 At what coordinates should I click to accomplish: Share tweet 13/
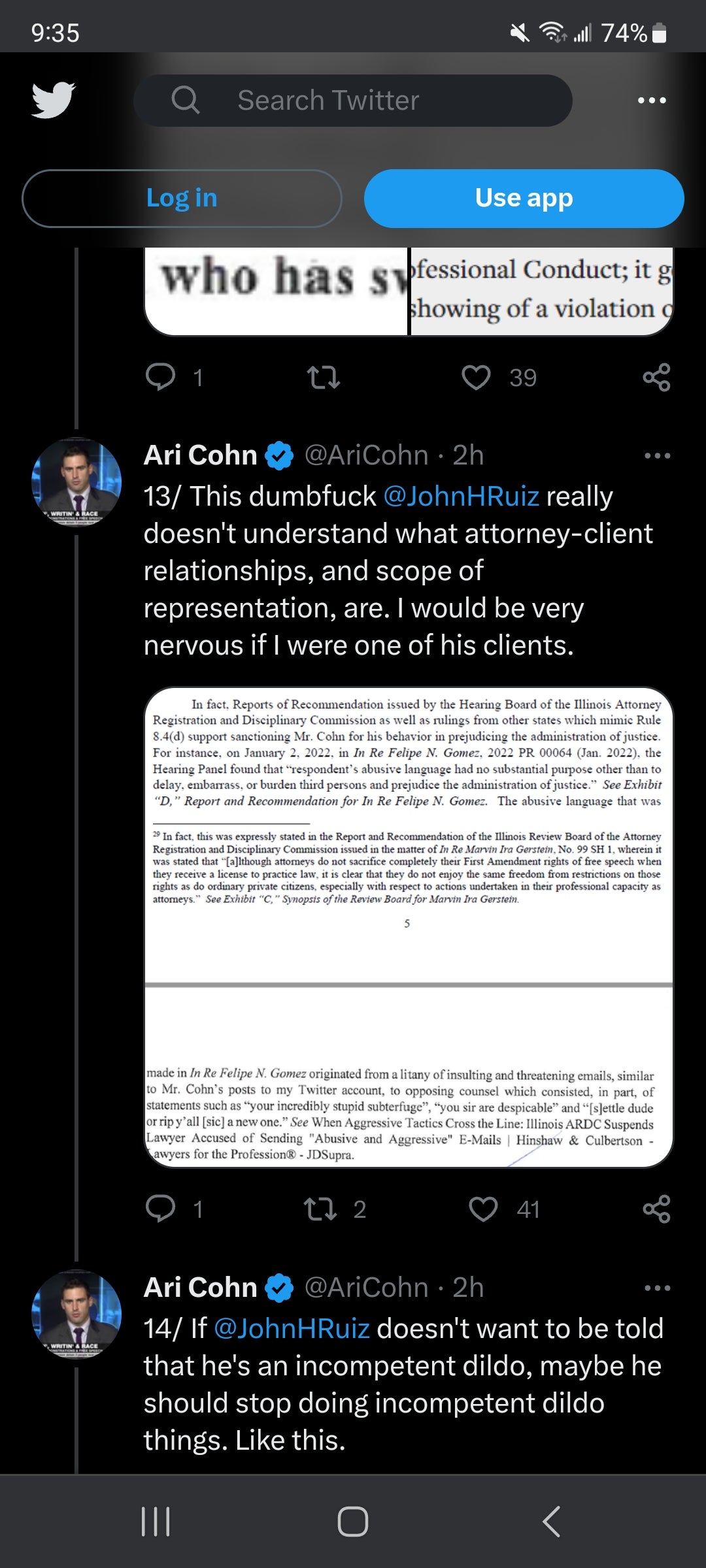(x=656, y=1209)
